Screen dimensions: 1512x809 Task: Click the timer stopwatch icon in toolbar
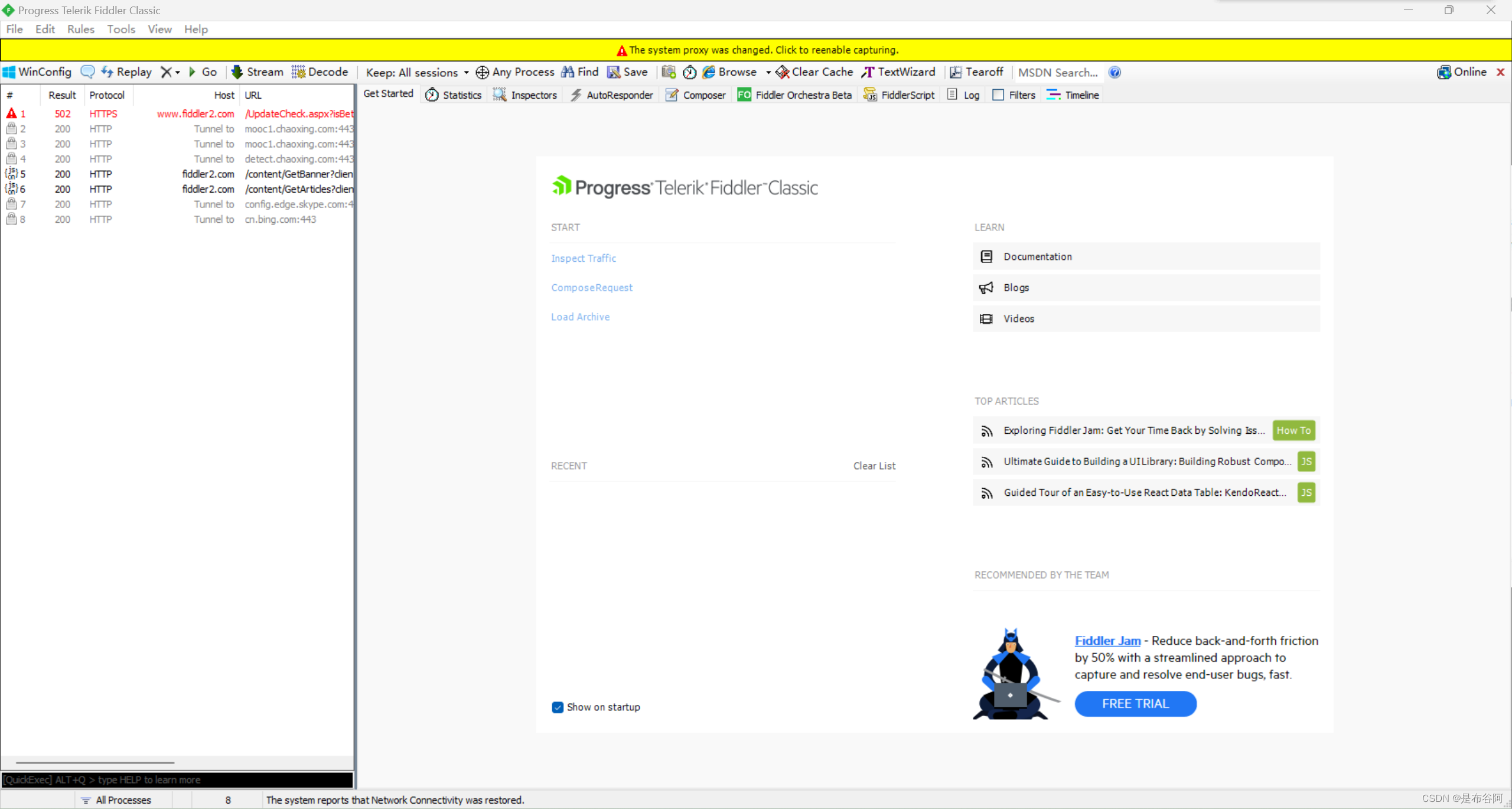click(689, 72)
